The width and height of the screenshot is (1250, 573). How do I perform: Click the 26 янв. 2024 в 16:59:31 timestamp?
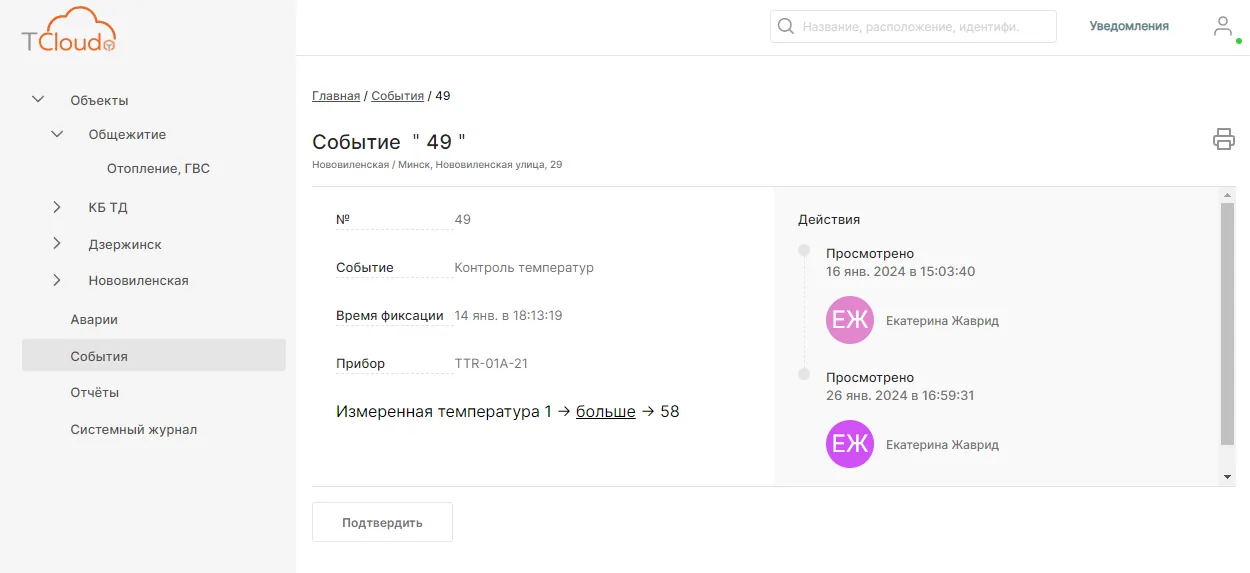click(x=900, y=396)
